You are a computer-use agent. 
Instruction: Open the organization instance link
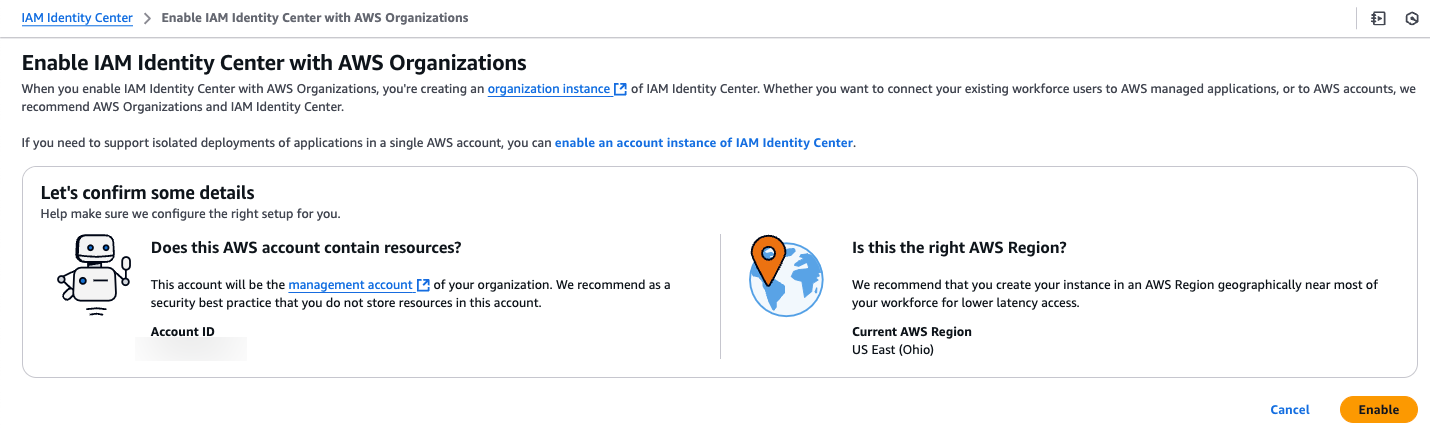point(549,89)
